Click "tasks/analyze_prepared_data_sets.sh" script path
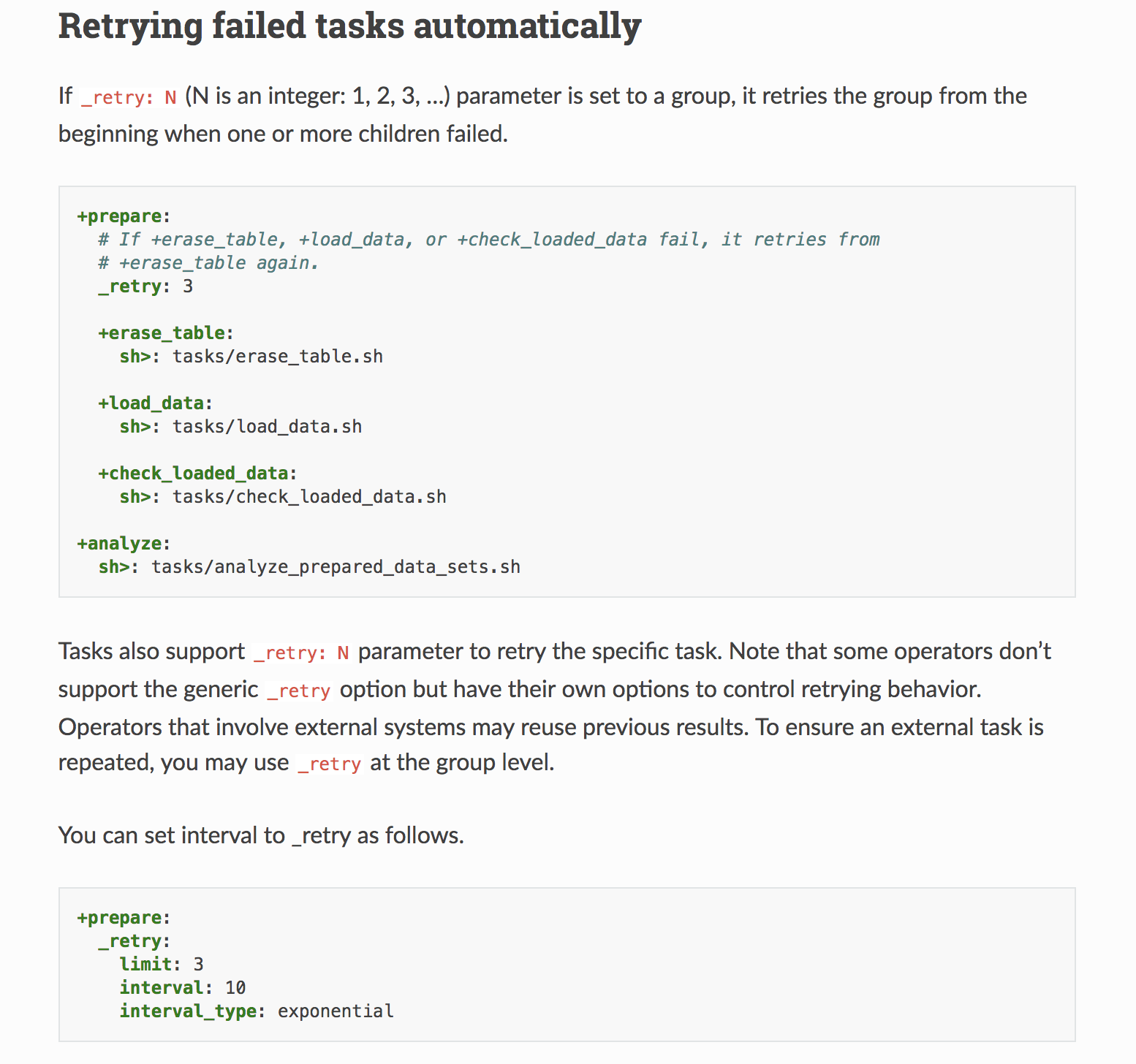Image resolution: width=1136 pixels, height=1064 pixels. (336, 567)
